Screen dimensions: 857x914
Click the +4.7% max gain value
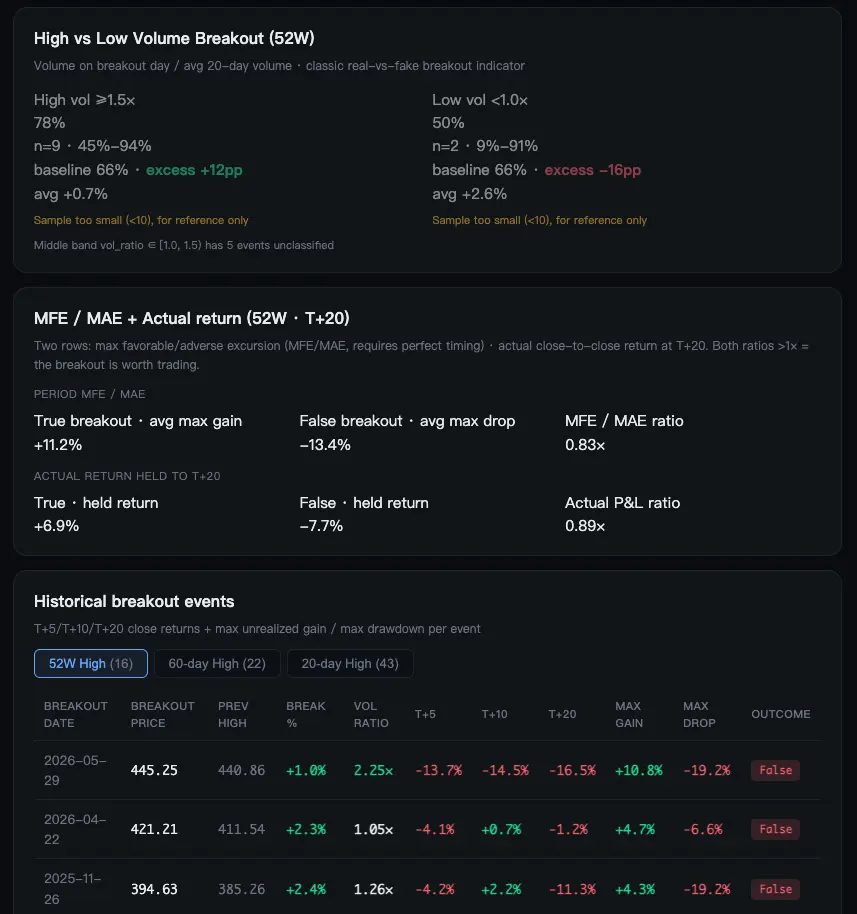pyautogui.click(x=635, y=829)
